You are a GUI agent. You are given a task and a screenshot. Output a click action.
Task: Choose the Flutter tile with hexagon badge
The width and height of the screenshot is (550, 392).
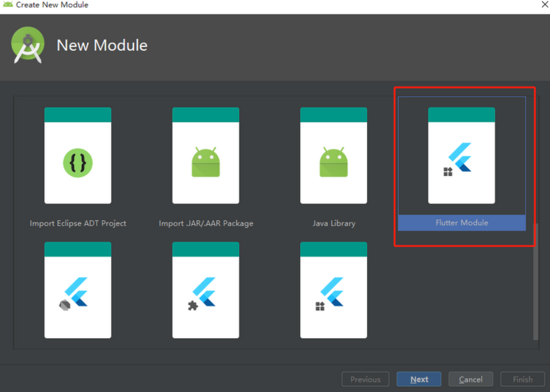(x=78, y=290)
